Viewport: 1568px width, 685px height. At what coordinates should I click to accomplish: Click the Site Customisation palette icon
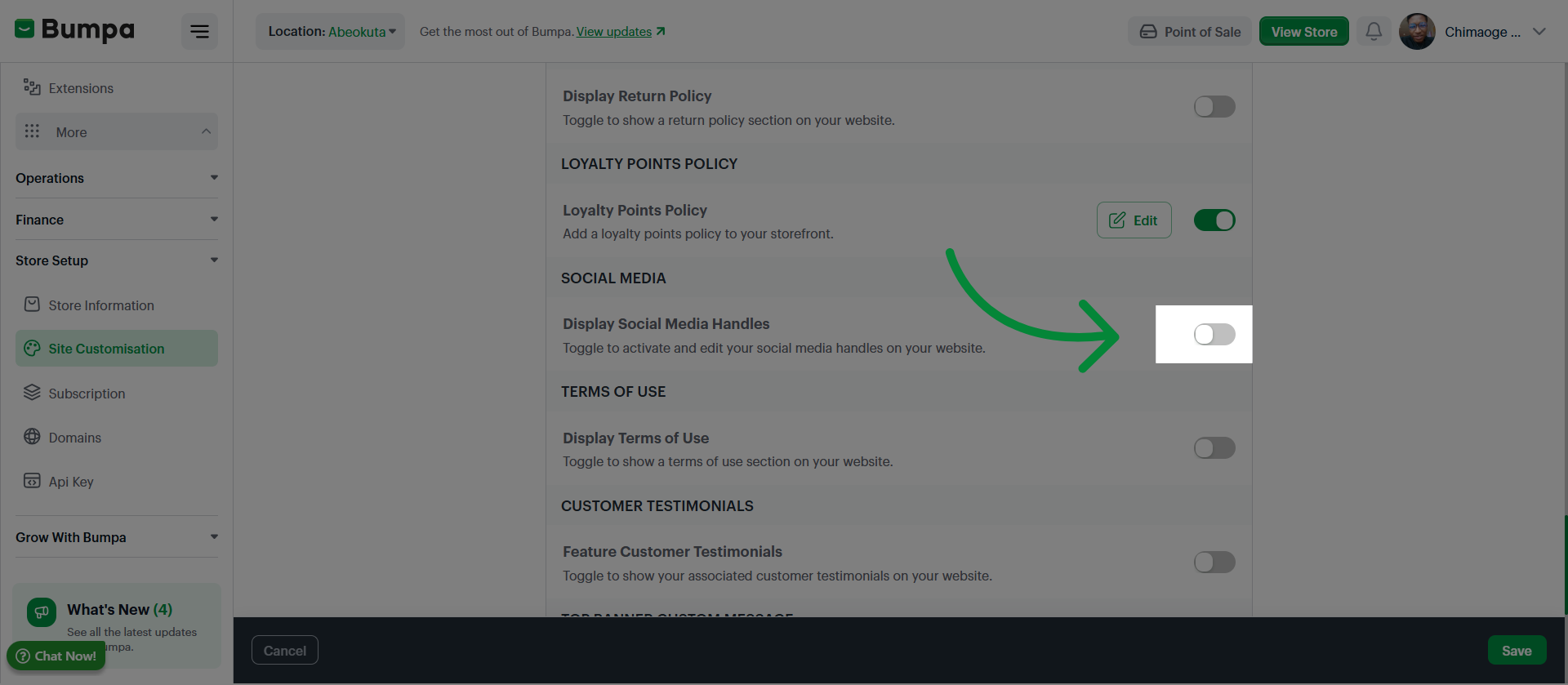(x=32, y=349)
